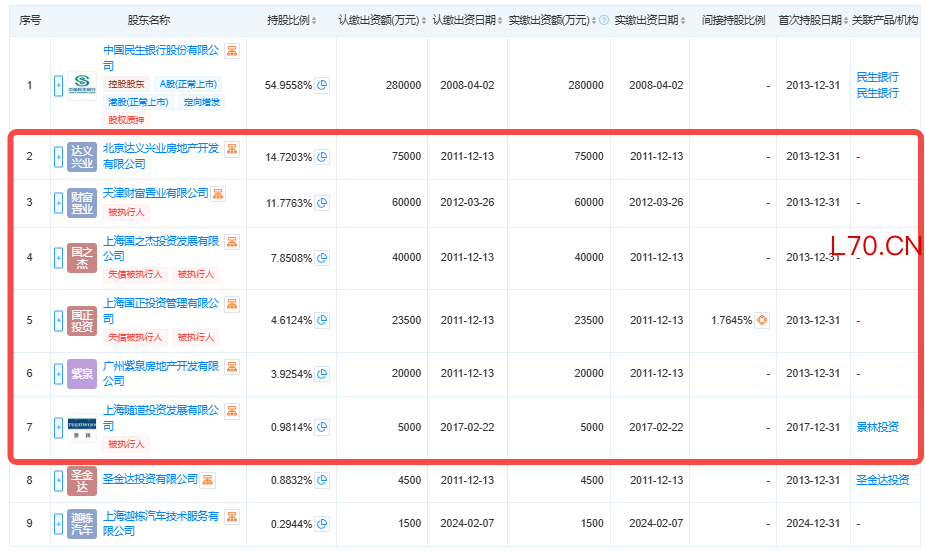This screenshot has height=552, width=926.
Task: Open 上海迦栋汽车技术服务有限公司 company link
Action: point(161,524)
